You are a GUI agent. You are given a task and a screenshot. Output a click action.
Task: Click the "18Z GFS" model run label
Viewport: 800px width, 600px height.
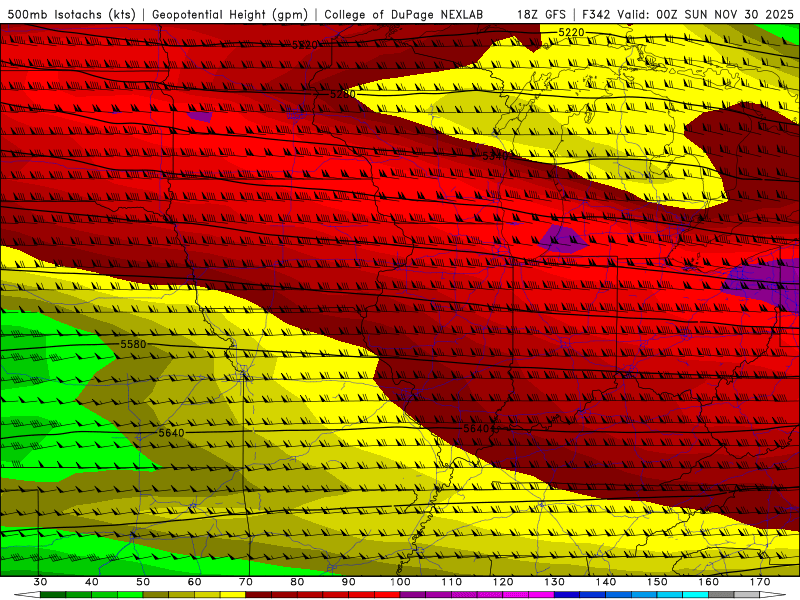point(541,14)
